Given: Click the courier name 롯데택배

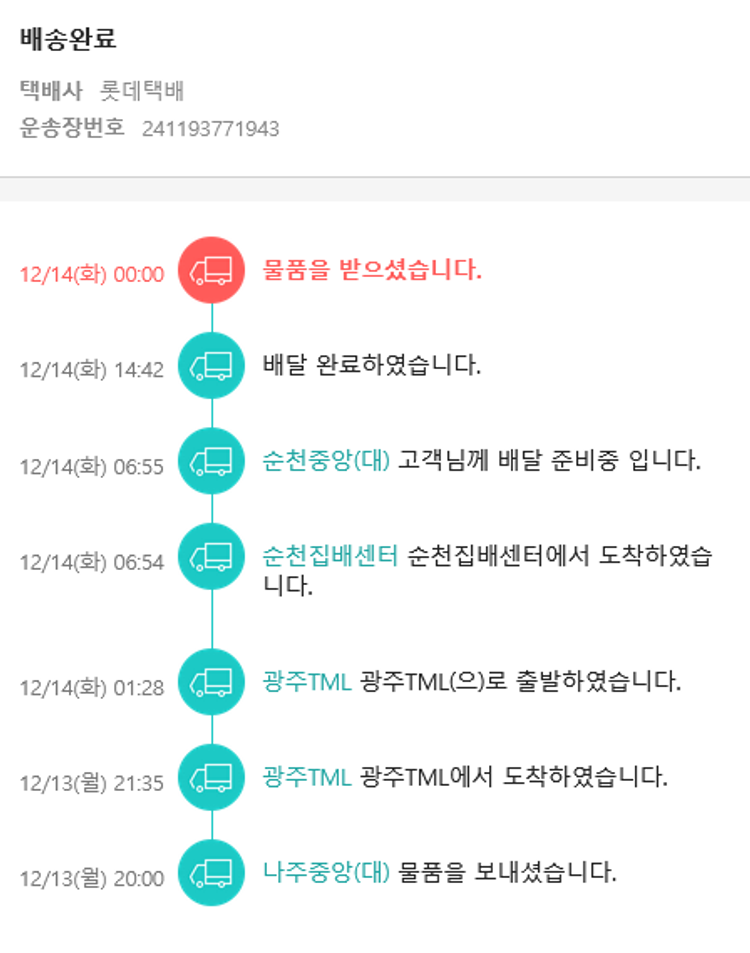Looking at the screenshot, I should 142,92.
